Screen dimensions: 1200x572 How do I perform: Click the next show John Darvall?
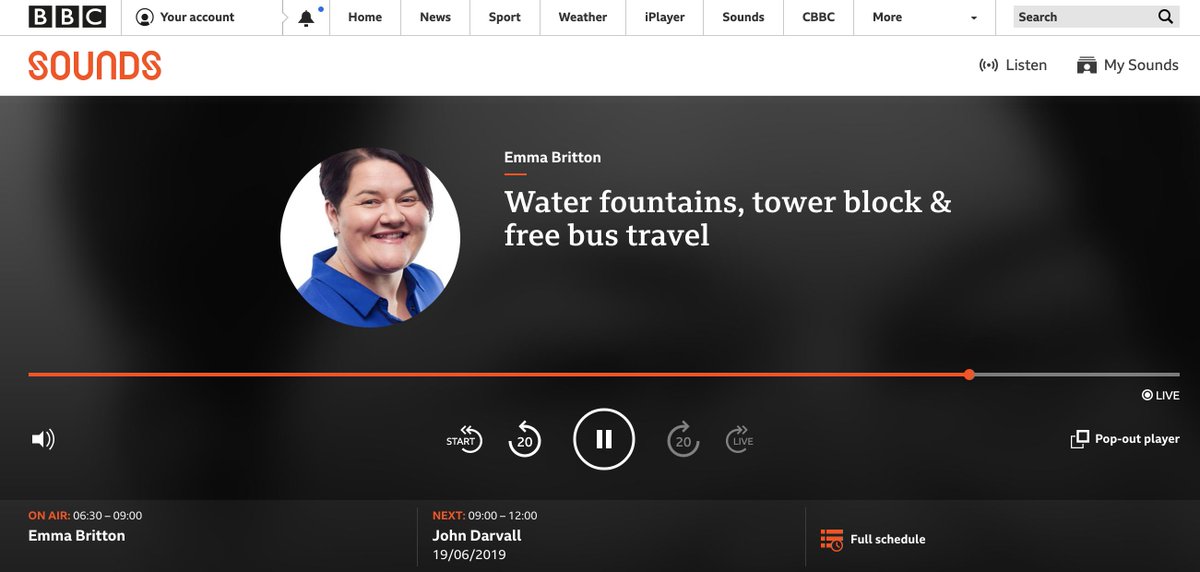click(477, 535)
